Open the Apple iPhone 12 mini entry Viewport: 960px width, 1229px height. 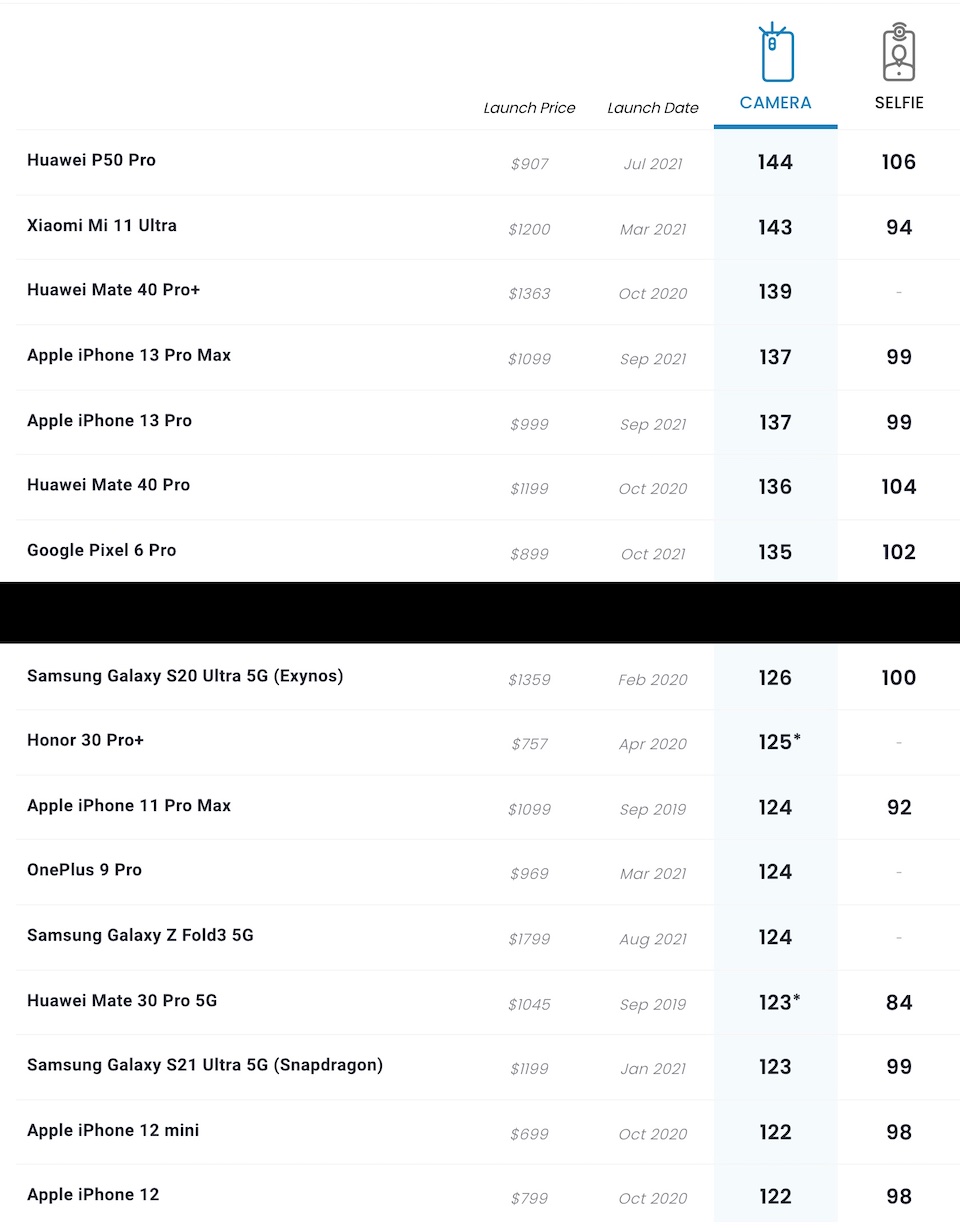[x=113, y=1131]
